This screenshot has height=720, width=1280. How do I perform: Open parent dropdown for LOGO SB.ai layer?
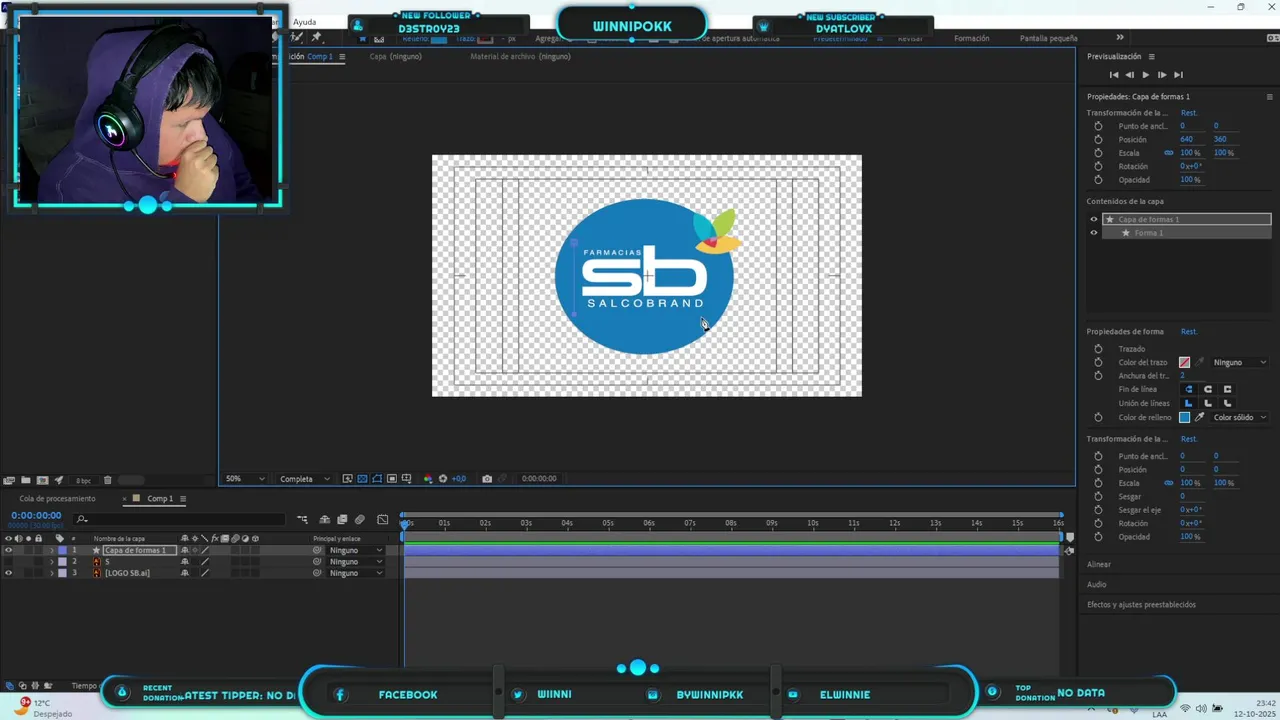coord(356,574)
